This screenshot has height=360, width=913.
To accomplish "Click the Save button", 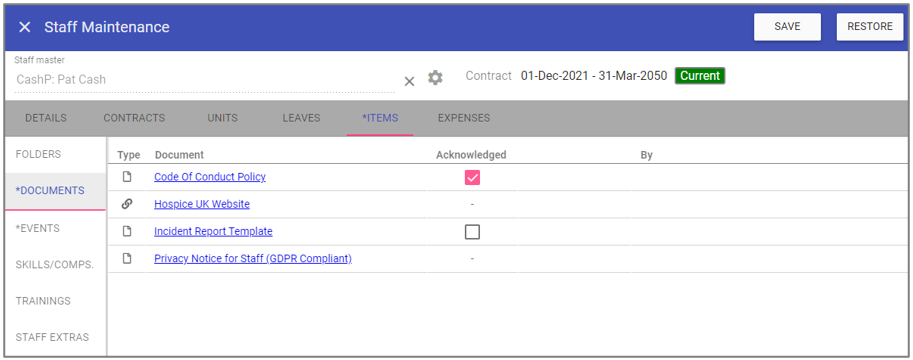I will pos(787,27).
